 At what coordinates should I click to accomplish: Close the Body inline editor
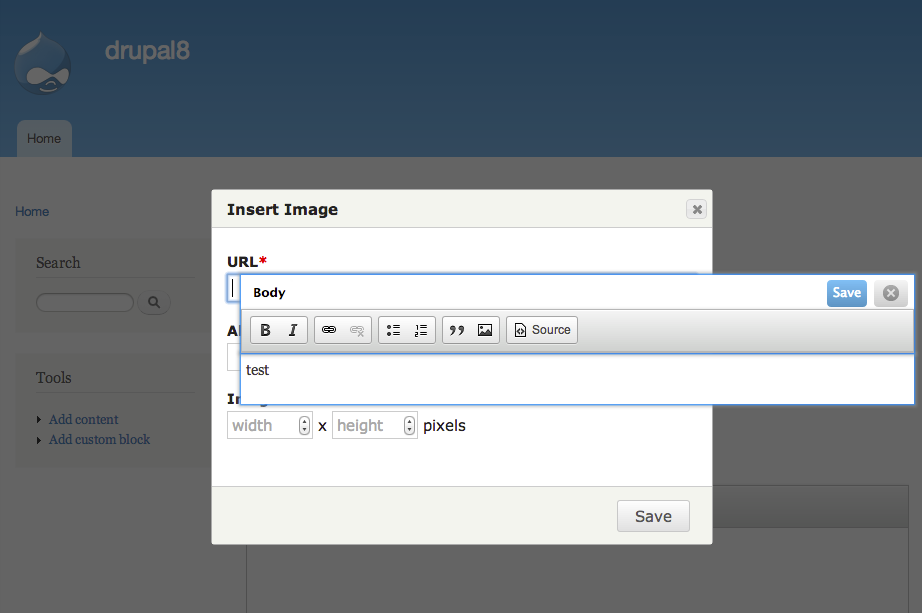[891, 293]
